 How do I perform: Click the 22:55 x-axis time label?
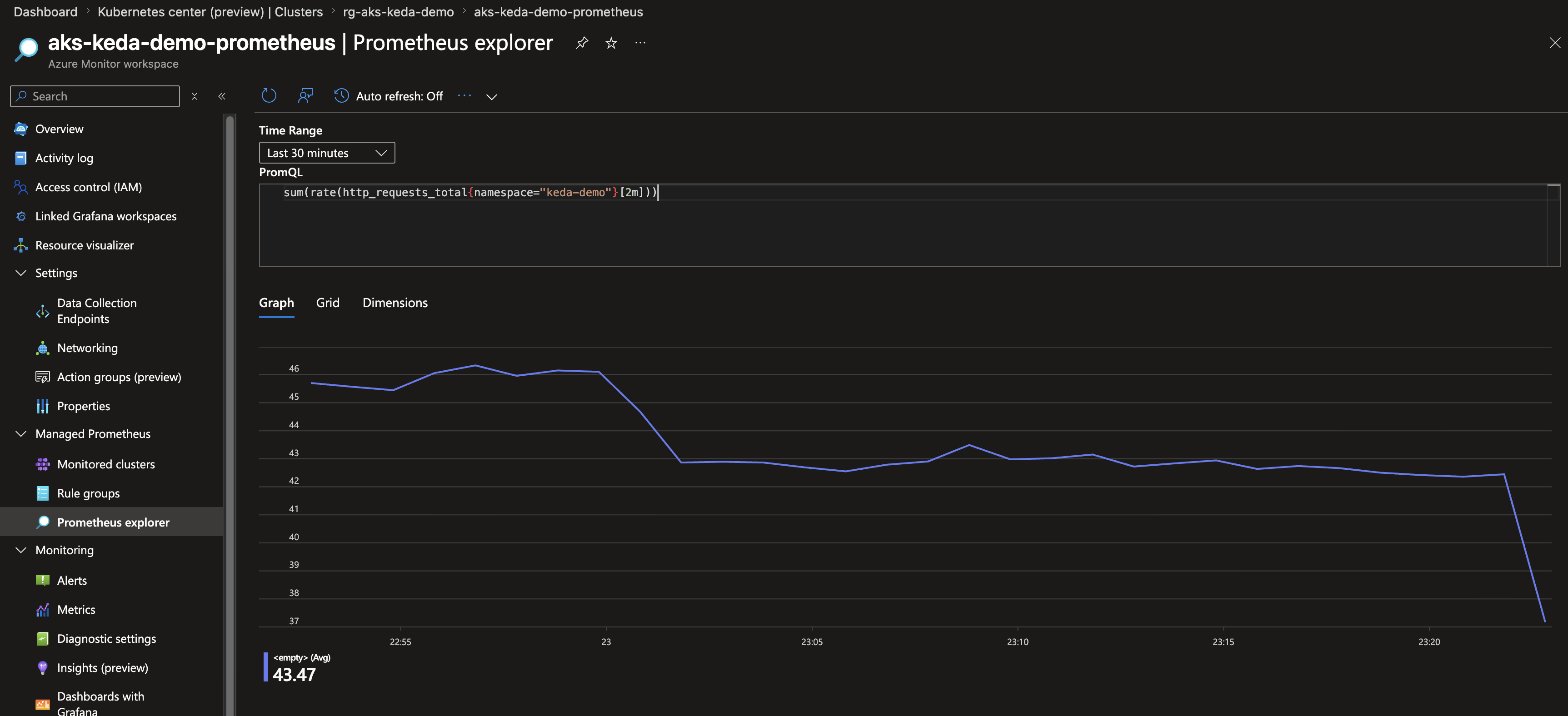pos(400,642)
